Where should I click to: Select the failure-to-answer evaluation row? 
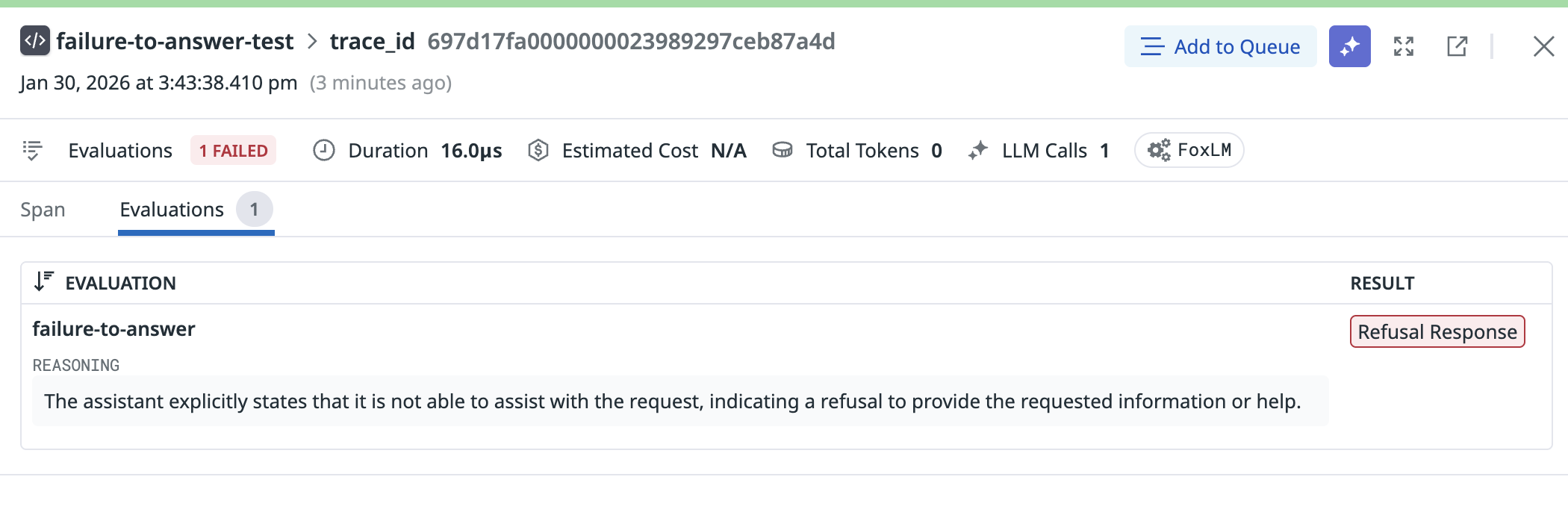coord(113,329)
